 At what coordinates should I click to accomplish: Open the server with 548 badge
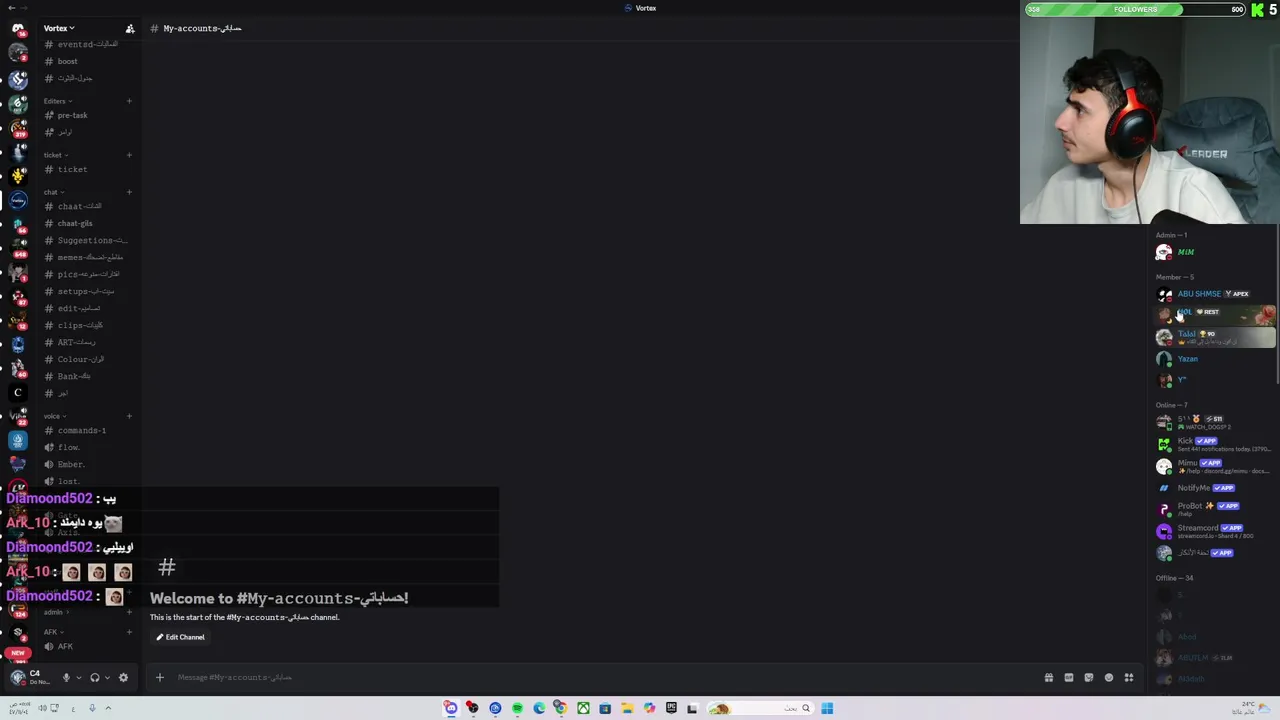click(x=18, y=247)
